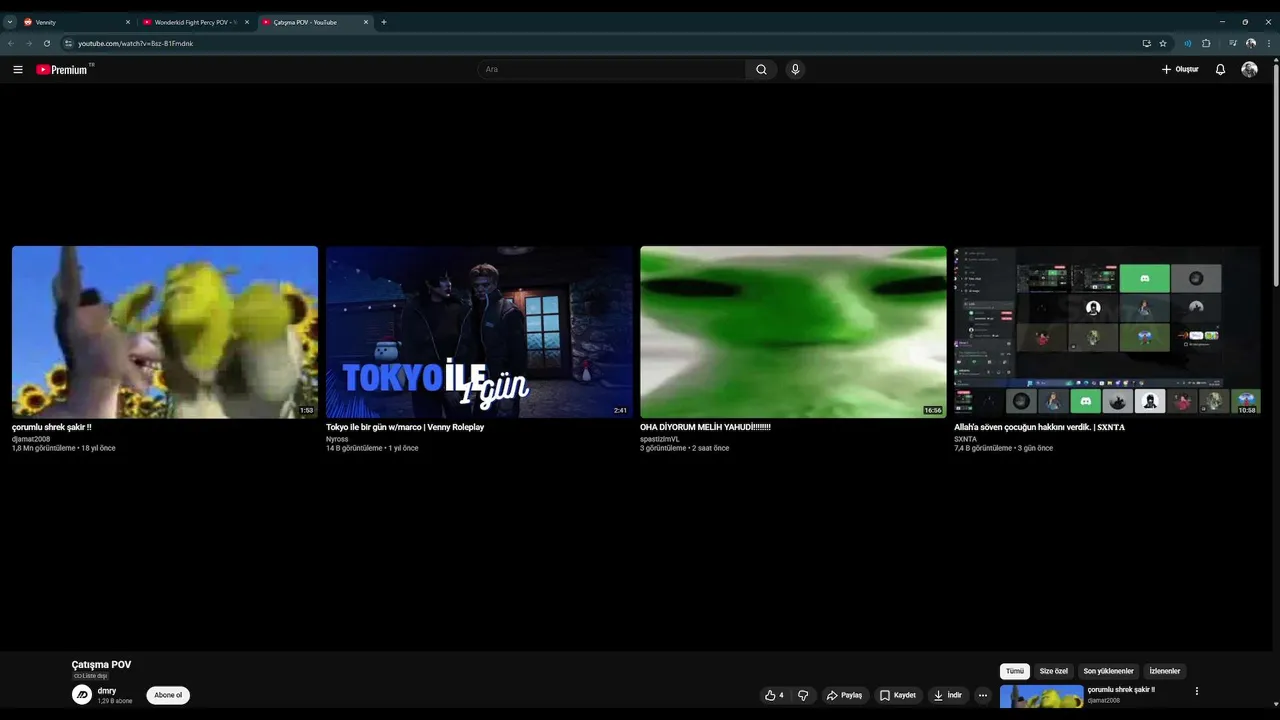Go forward in browser history
Viewport: 1280px width, 720px height.
point(29,44)
